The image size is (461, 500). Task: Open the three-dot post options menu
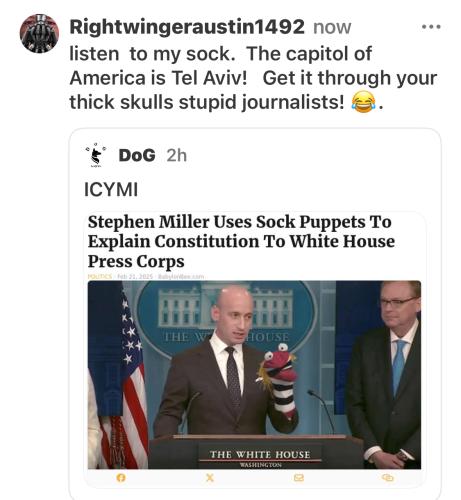pyautogui.click(x=431, y=27)
